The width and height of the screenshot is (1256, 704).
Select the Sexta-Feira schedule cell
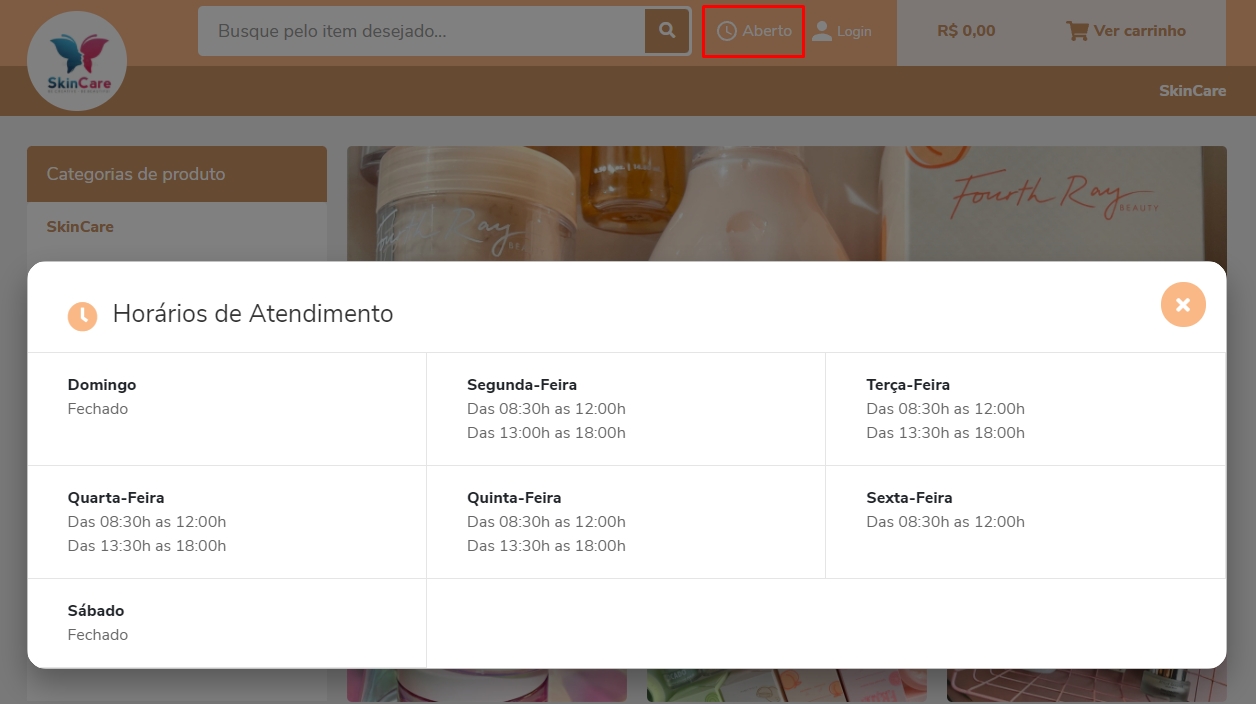(1024, 521)
